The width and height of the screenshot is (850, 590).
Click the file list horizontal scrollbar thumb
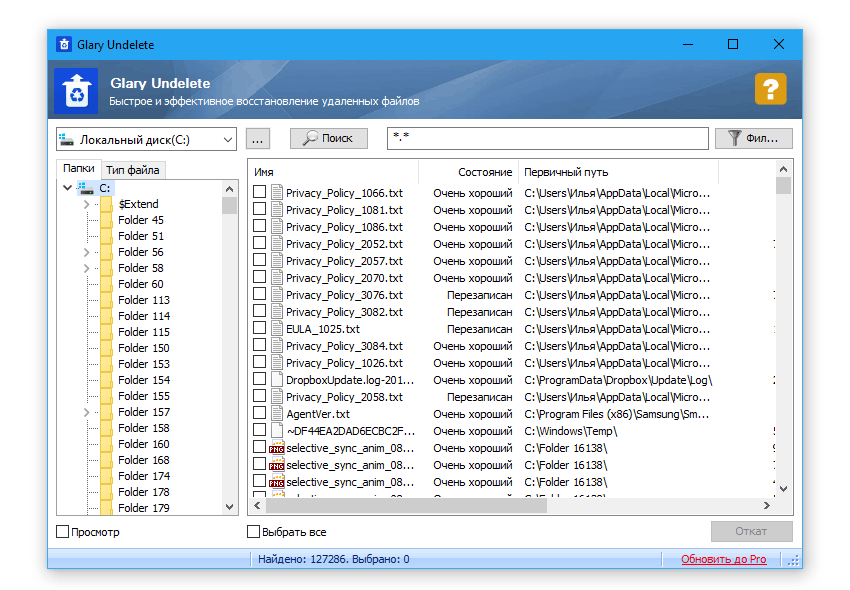pyautogui.click(x=406, y=505)
